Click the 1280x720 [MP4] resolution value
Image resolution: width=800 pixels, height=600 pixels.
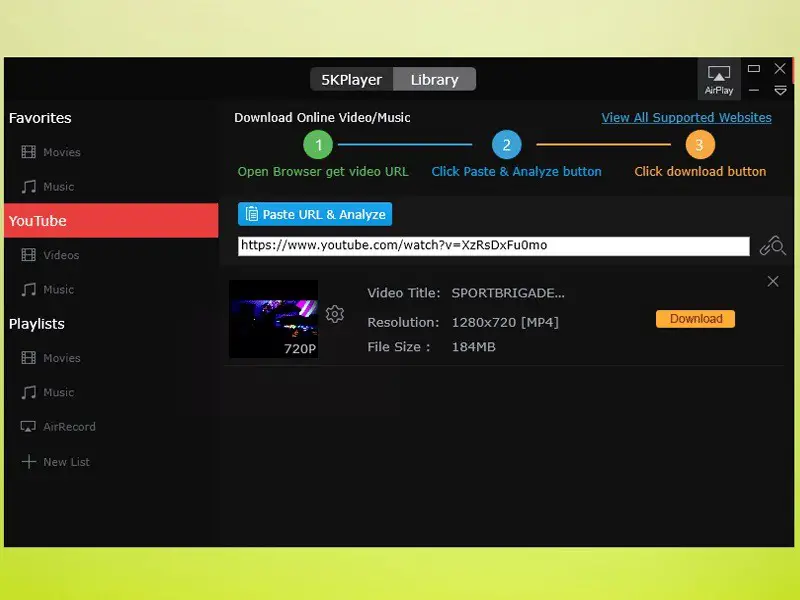pos(505,322)
